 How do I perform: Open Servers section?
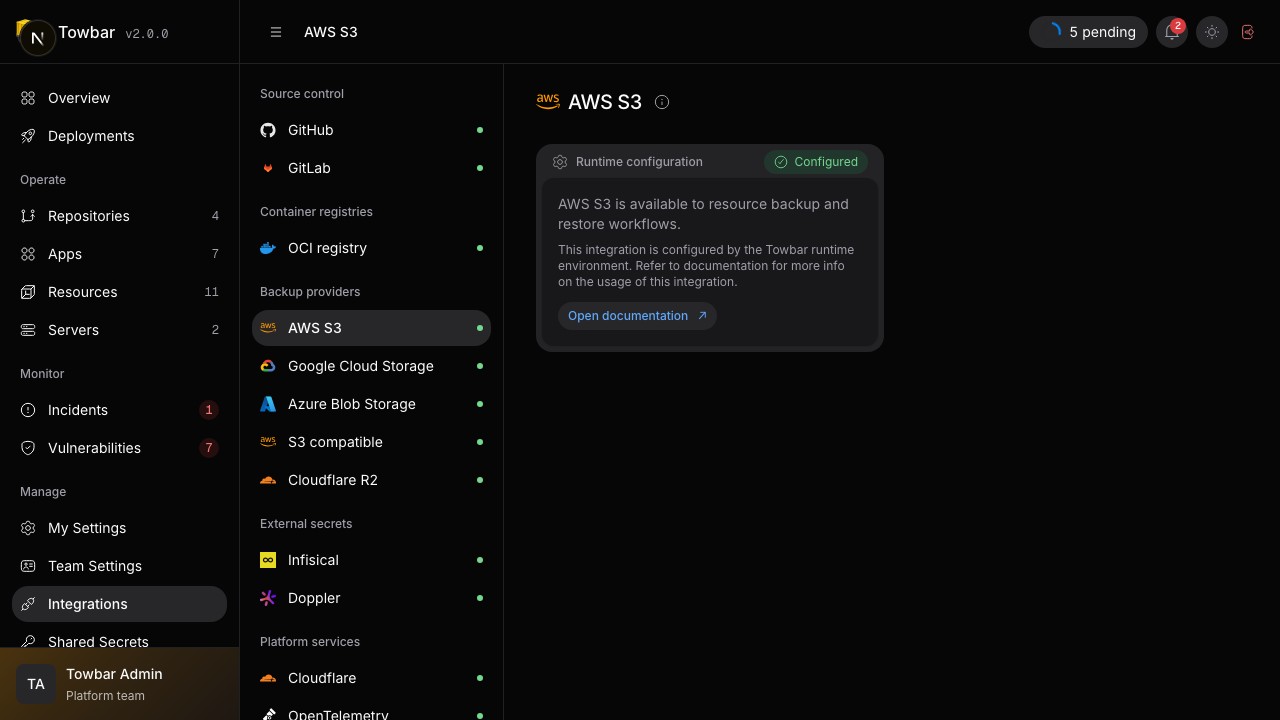(119, 330)
